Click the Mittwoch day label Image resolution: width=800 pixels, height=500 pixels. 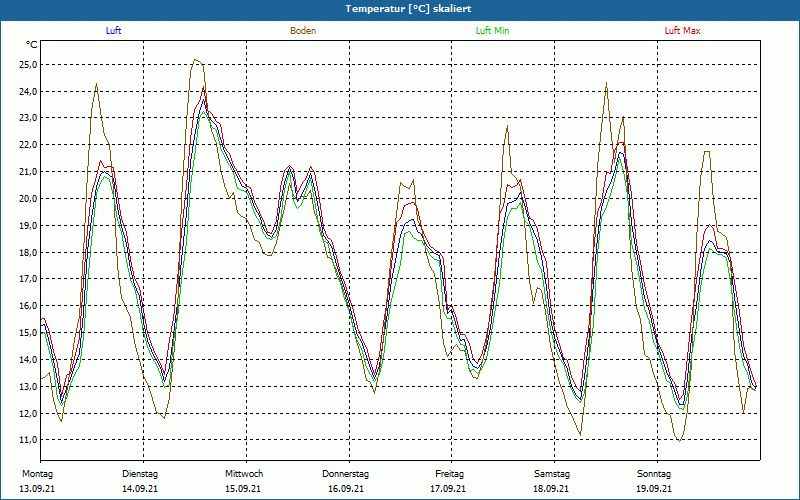pyautogui.click(x=244, y=474)
